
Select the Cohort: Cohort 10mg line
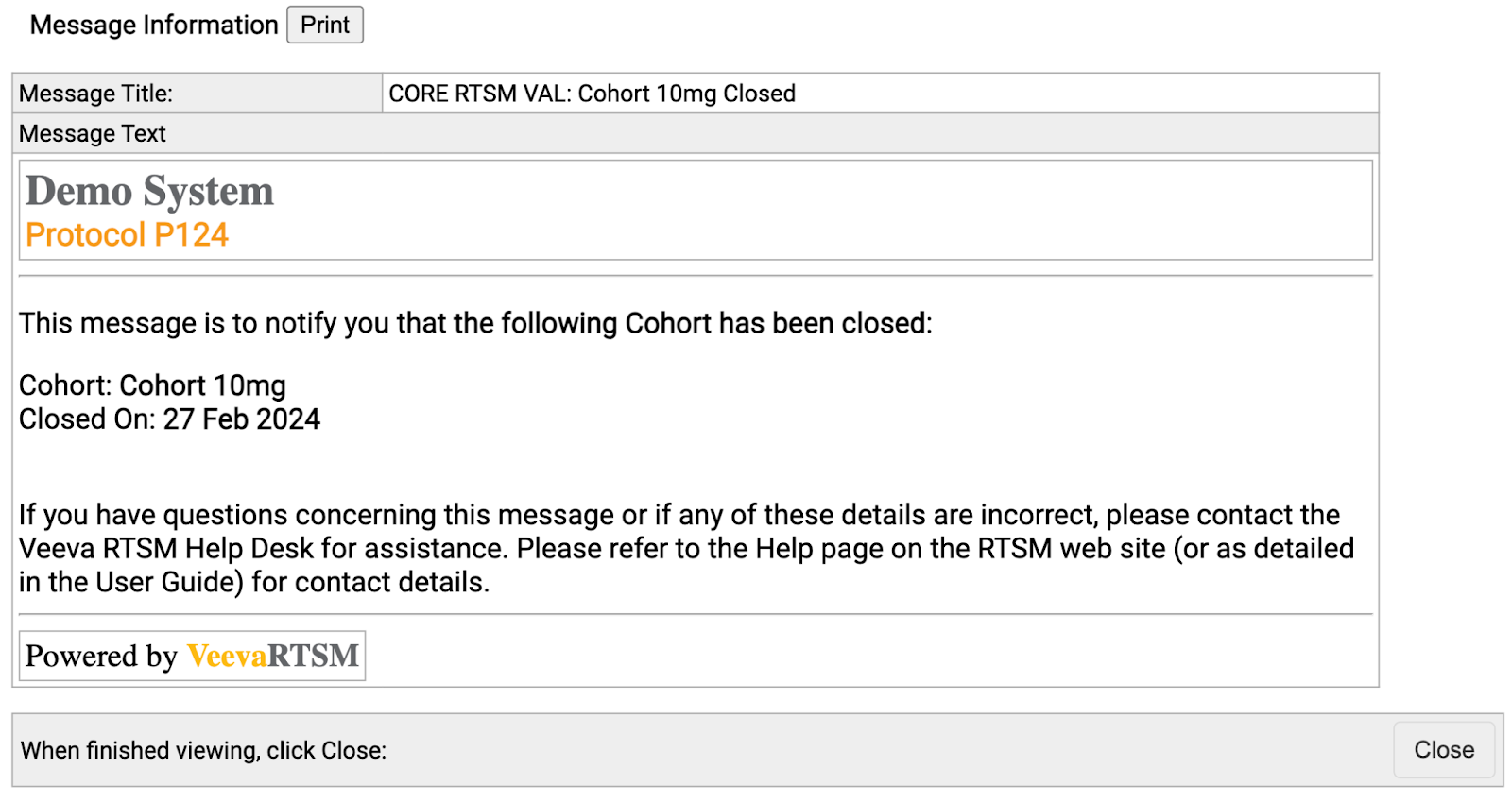[x=152, y=385]
